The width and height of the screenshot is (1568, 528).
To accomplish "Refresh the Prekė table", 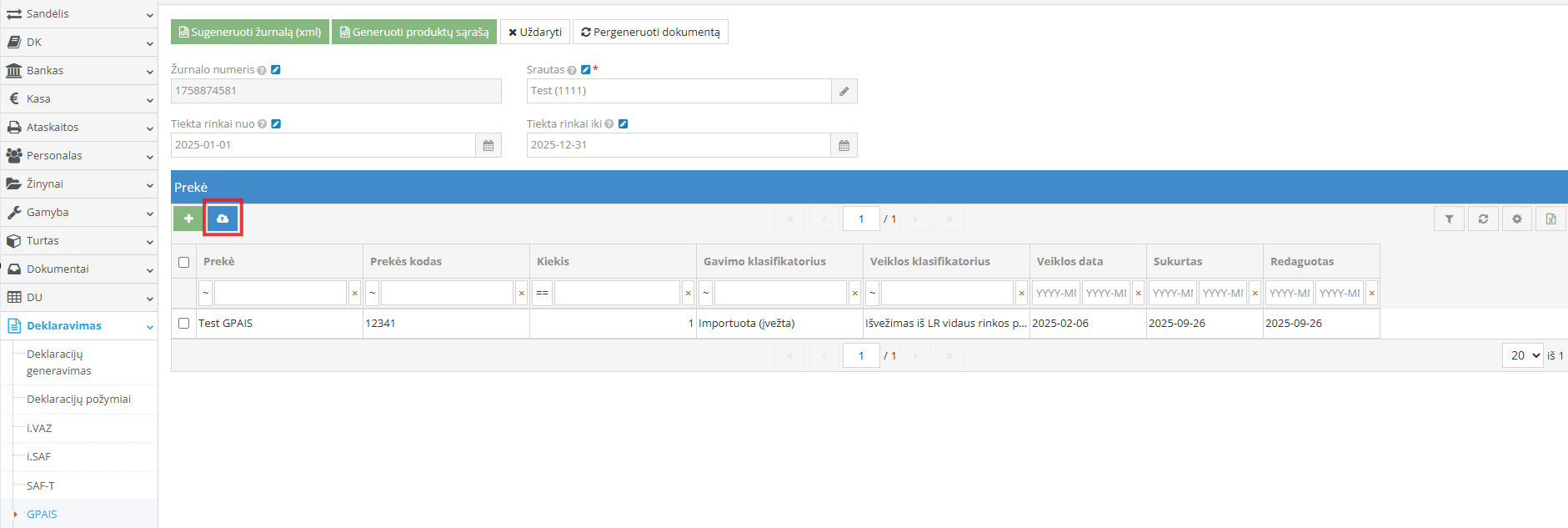I will [1483, 219].
